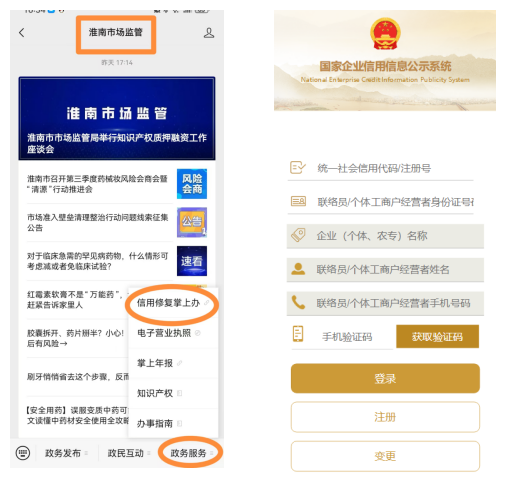Tap the back arrow icon
The image size is (509, 482).
point(22,33)
